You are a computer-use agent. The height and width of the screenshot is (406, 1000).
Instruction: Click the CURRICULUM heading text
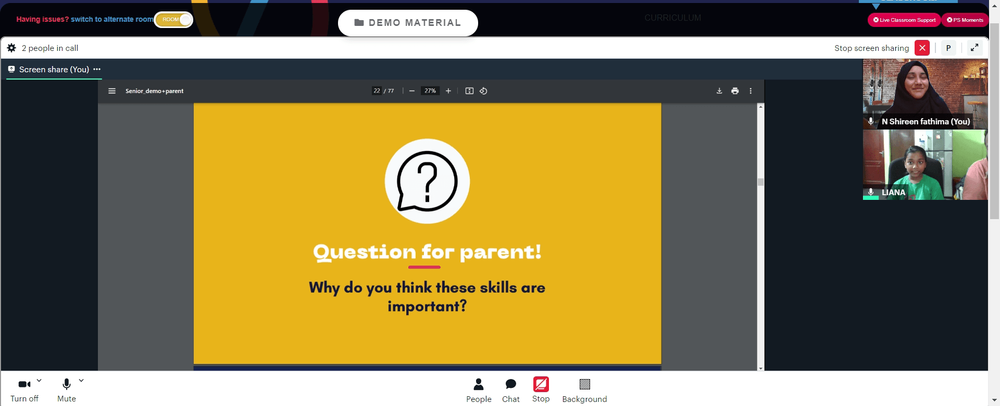pos(673,18)
